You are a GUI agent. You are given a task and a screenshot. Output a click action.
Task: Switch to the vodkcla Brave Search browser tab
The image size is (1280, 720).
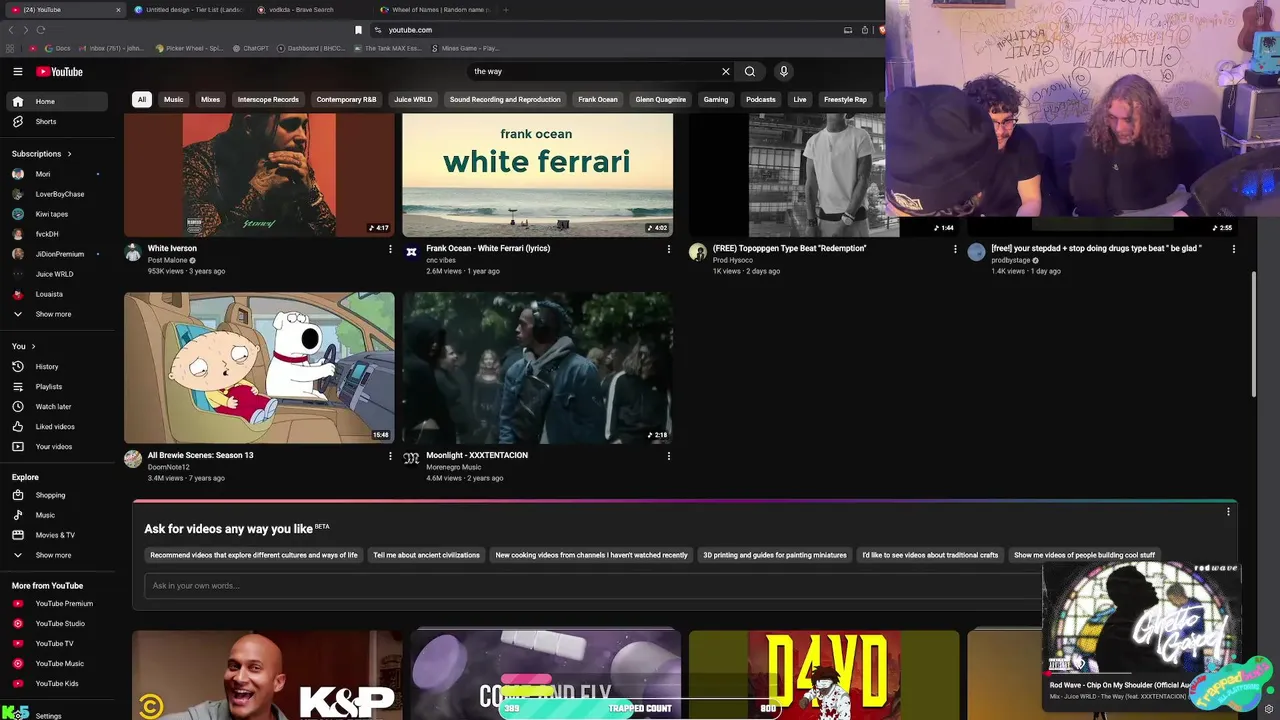click(310, 10)
